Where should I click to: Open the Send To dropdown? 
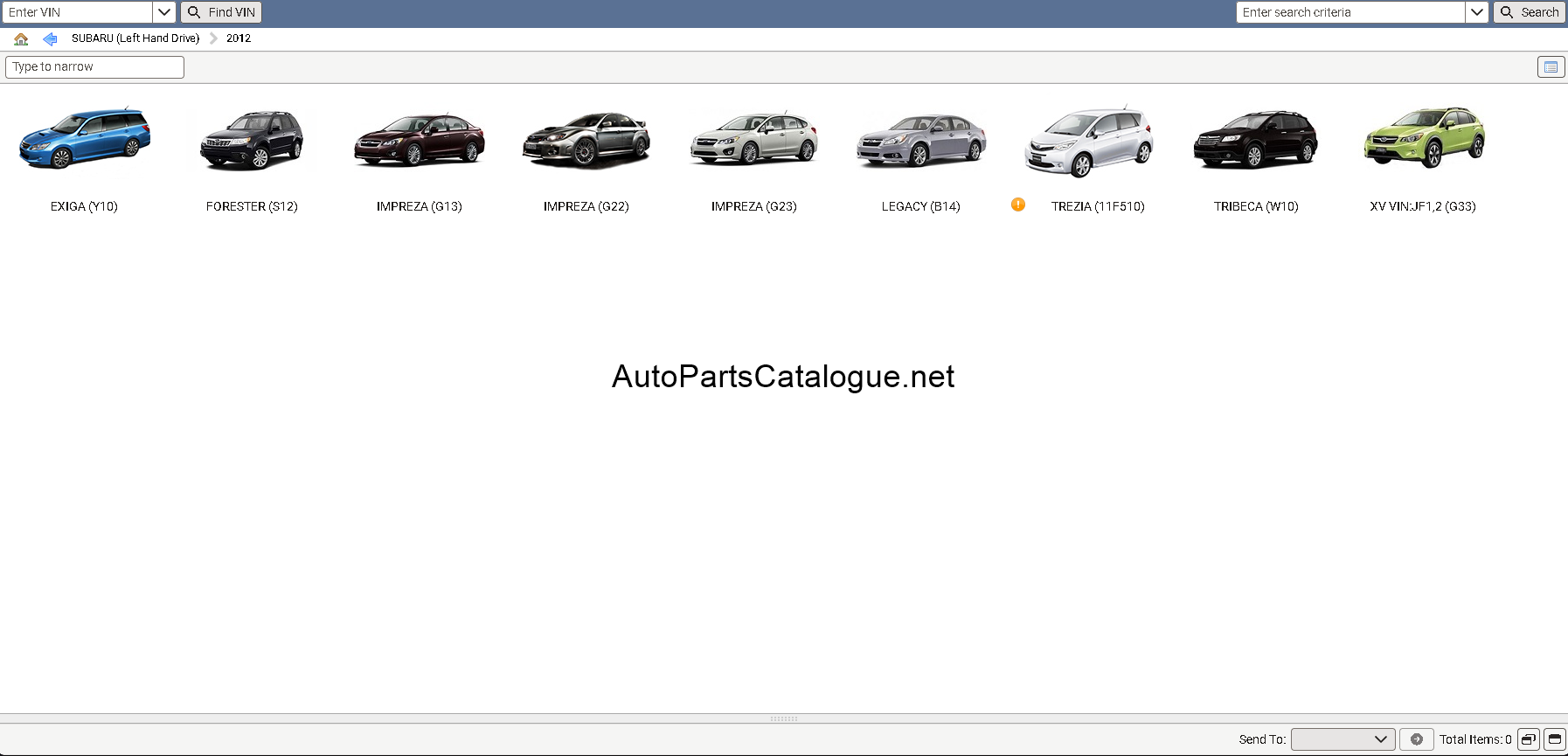pyautogui.click(x=1343, y=739)
